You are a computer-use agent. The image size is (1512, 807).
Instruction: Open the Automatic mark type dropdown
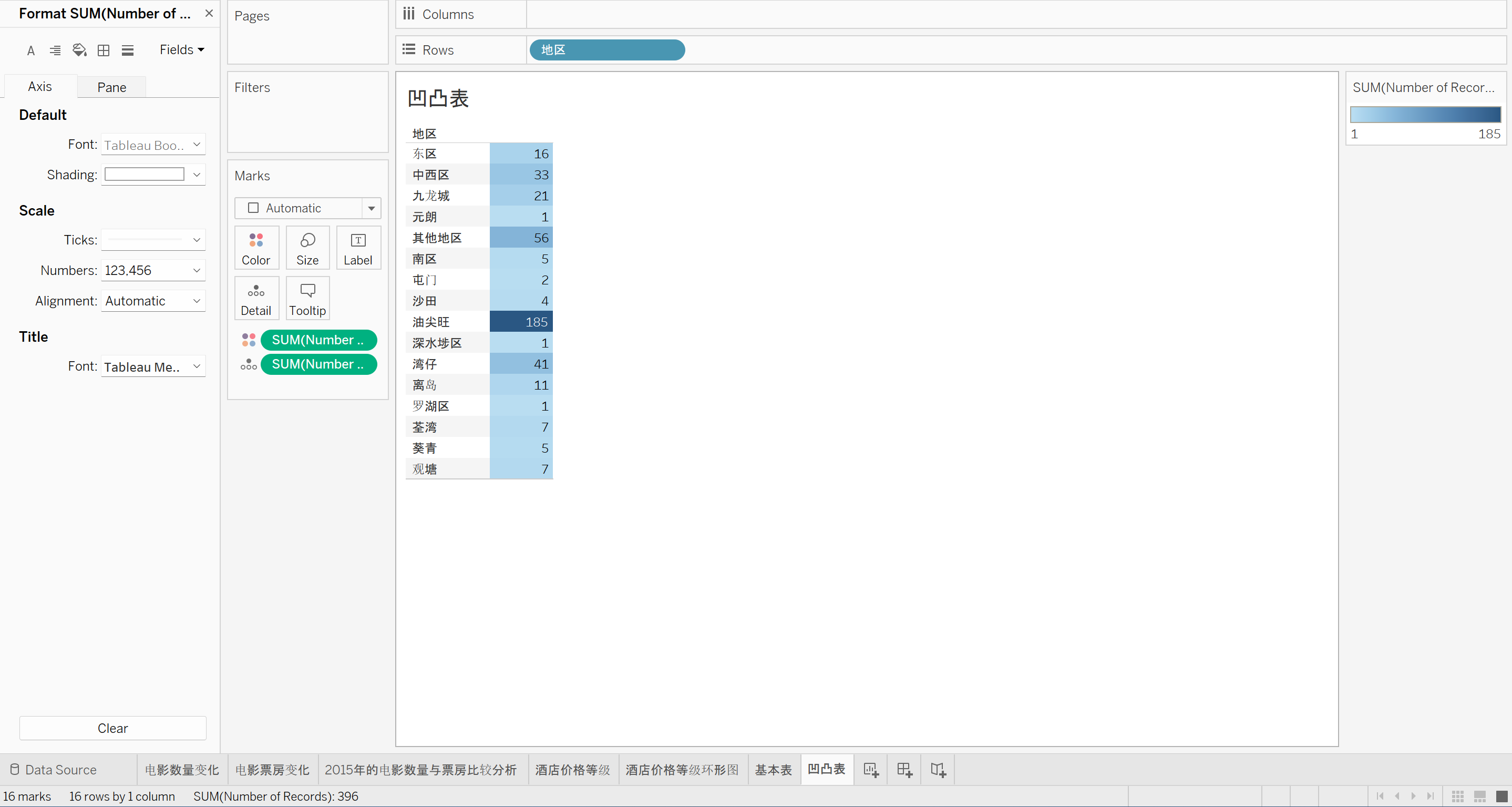tap(371, 208)
